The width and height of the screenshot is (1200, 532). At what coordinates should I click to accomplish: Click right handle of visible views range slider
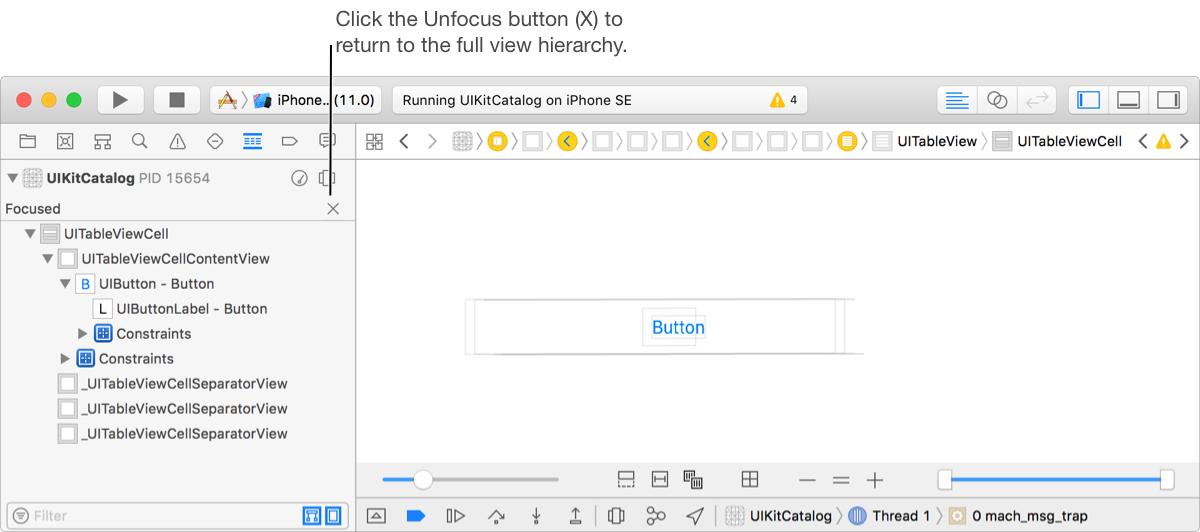[1166, 480]
